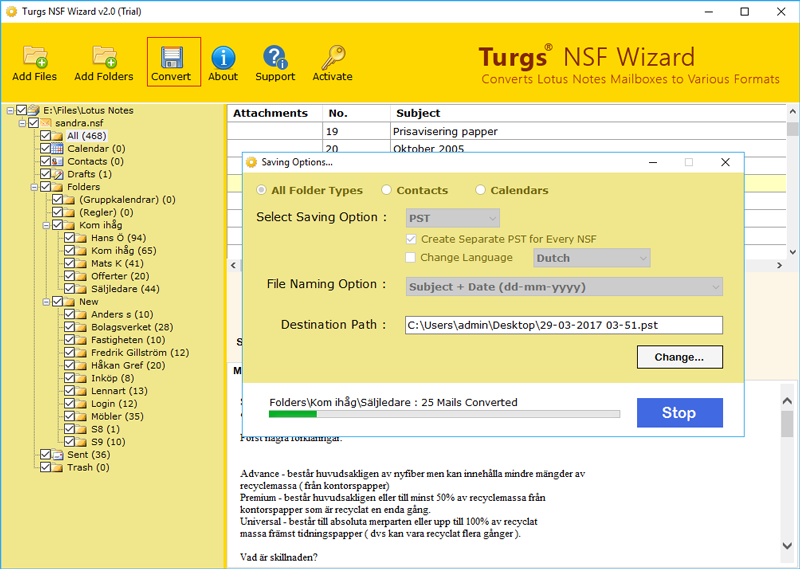Click the conversion progress bar

pyautogui.click(x=444, y=414)
